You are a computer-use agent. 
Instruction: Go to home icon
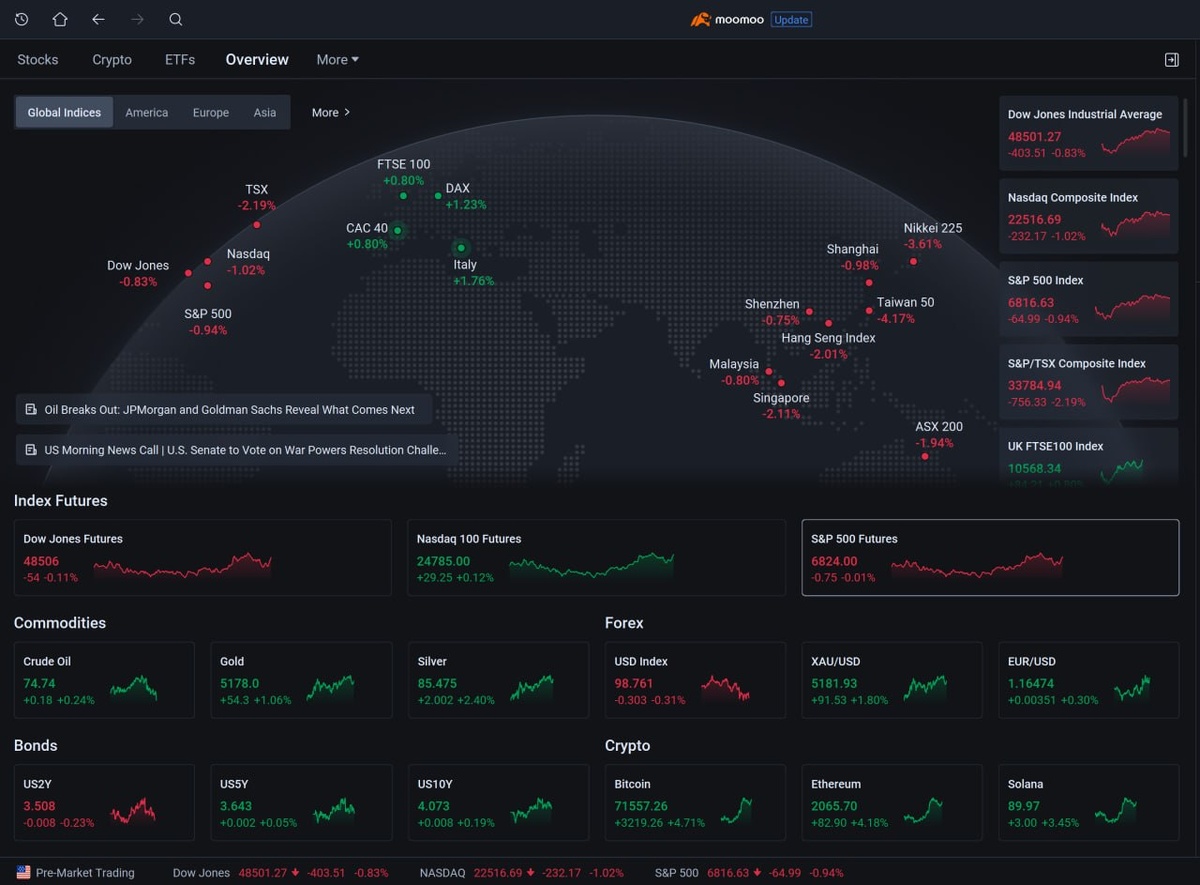pos(59,19)
